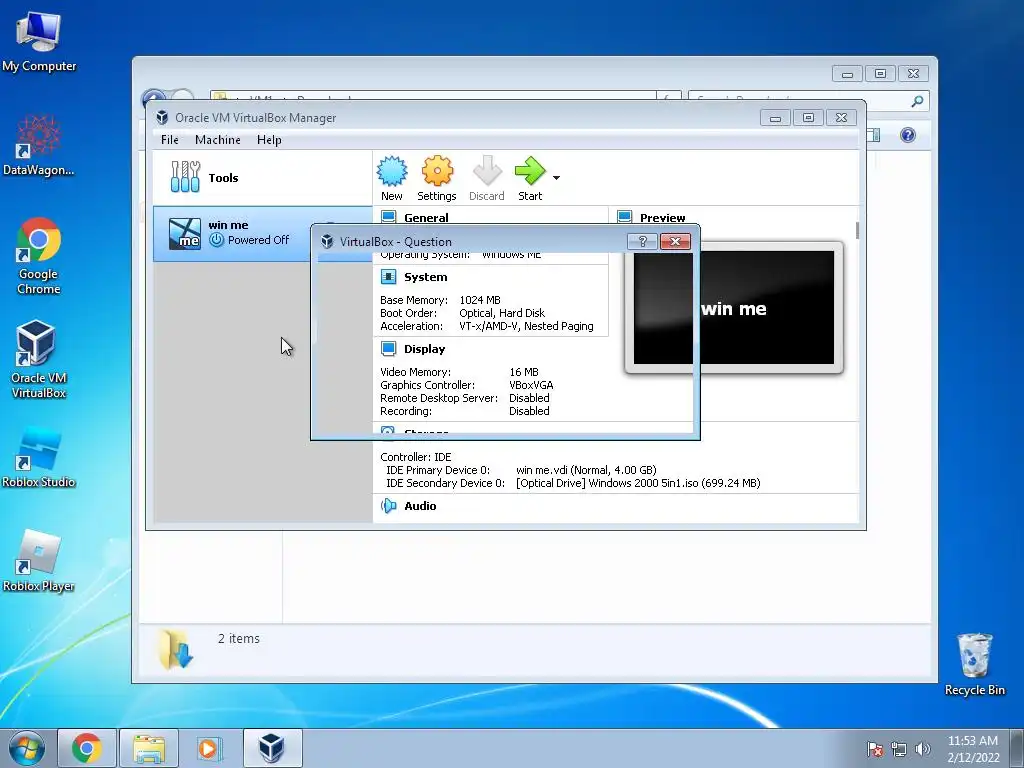Open Roblox Player desktop shortcut
Screen dimensions: 1024x768
(39, 560)
